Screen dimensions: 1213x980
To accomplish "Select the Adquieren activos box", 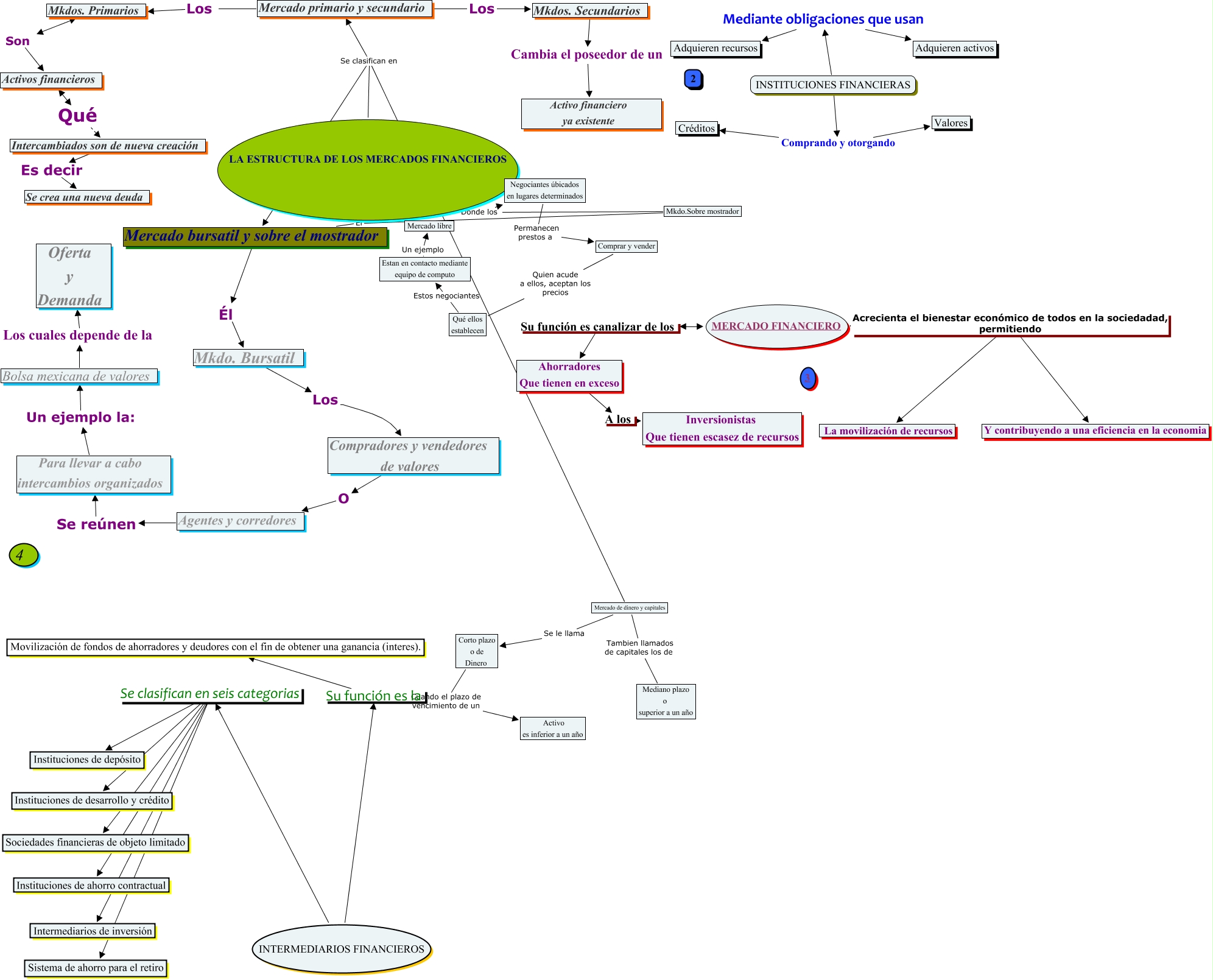I will click(x=954, y=49).
